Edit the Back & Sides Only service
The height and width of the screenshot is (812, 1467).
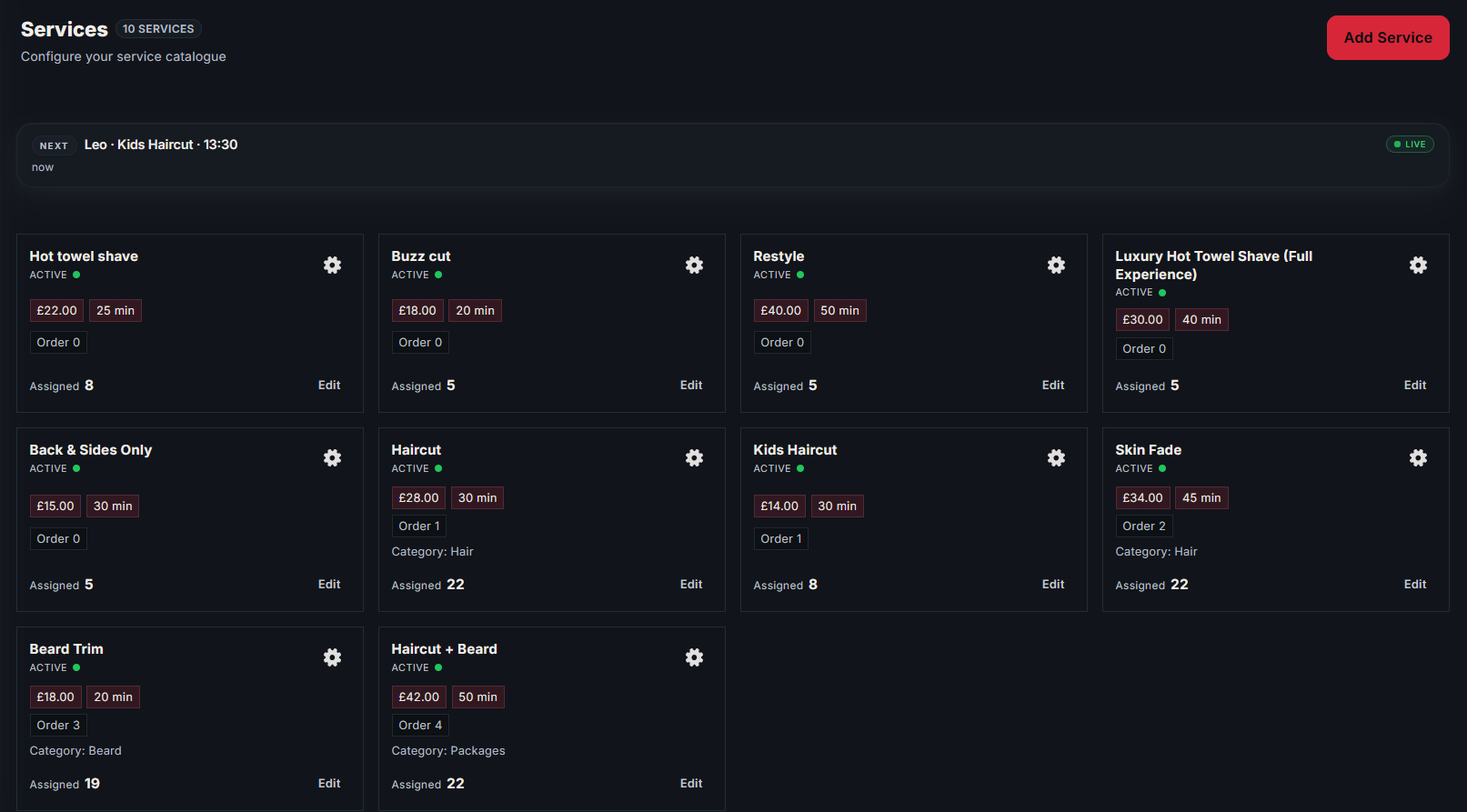coord(329,585)
